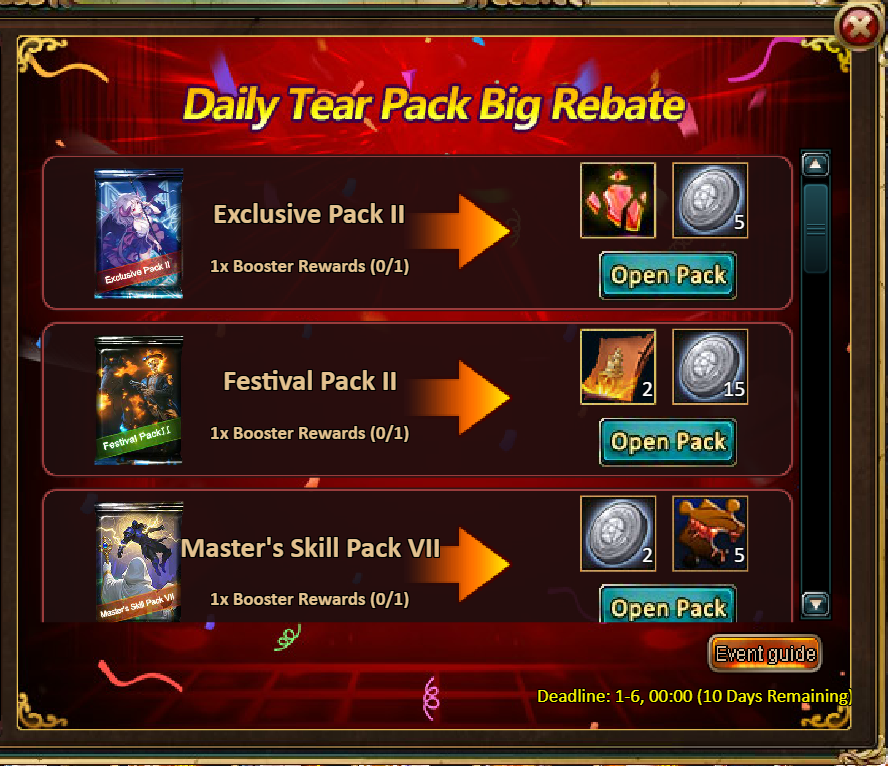Viewport: 888px width, 766px height.
Task: Click the silver coin reward showing 2
Action: (618, 533)
